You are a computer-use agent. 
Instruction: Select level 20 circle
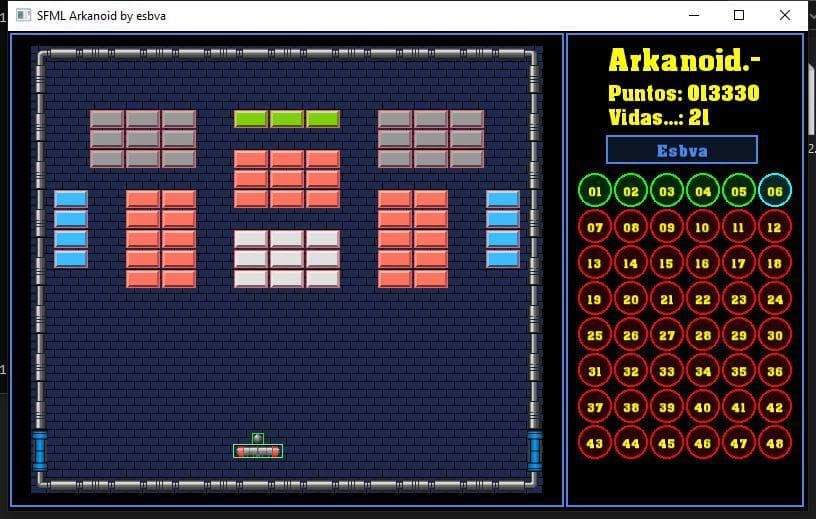[x=631, y=299]
